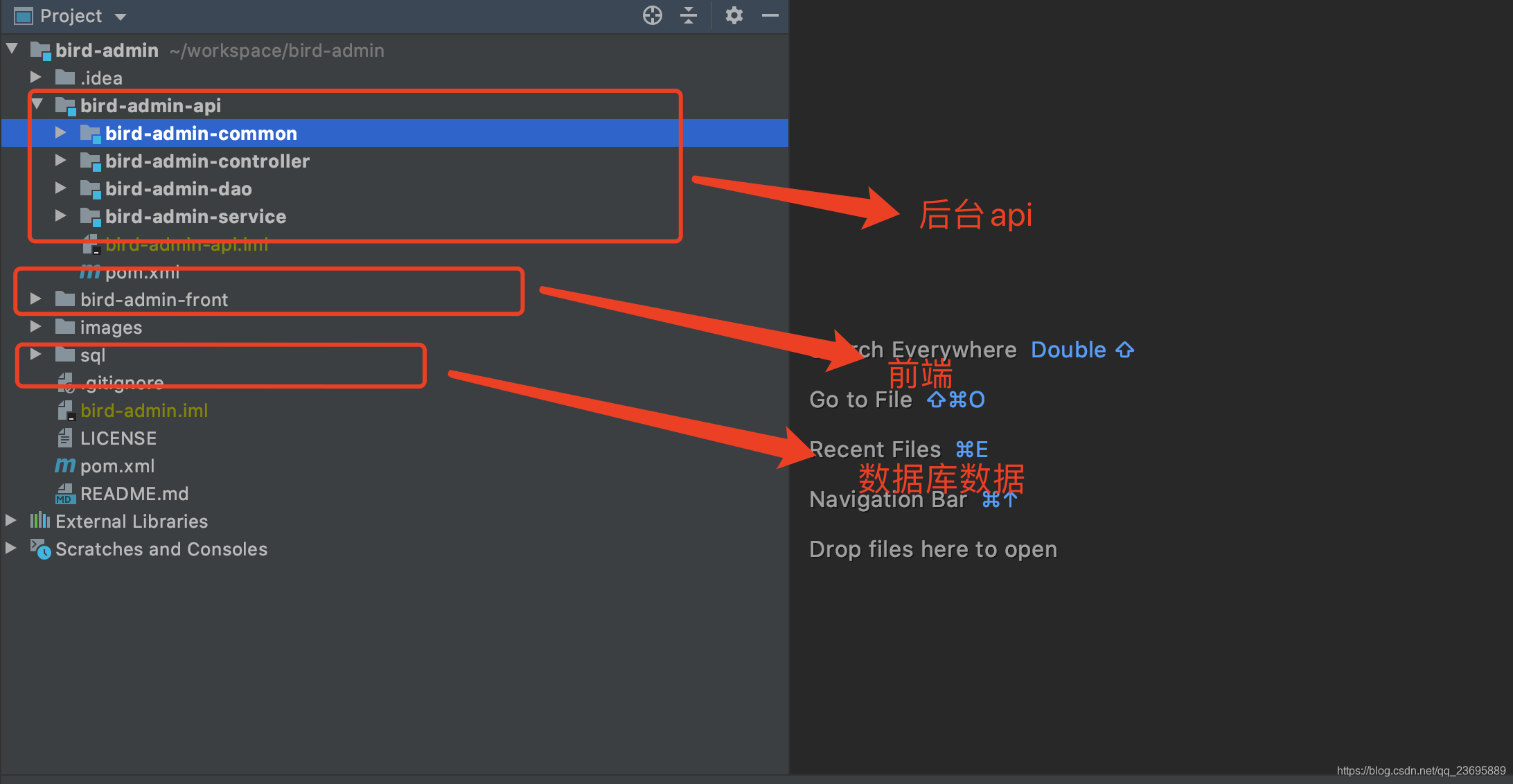
Task: Select External Libraries label
Action: [x=132, y=521]
